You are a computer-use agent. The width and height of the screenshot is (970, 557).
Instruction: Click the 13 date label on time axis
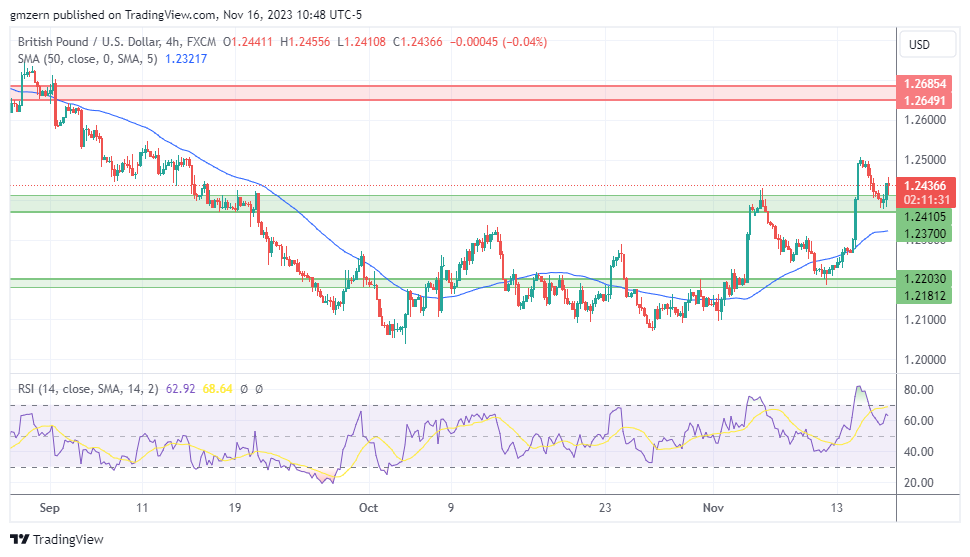[x=836, y=508]
